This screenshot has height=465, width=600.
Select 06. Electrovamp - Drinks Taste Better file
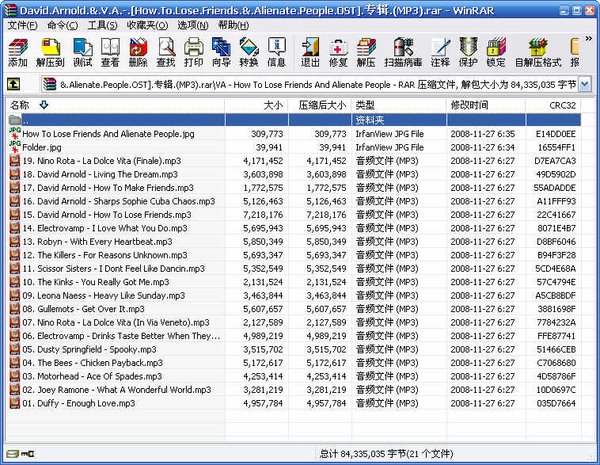[x=293, y=336]
